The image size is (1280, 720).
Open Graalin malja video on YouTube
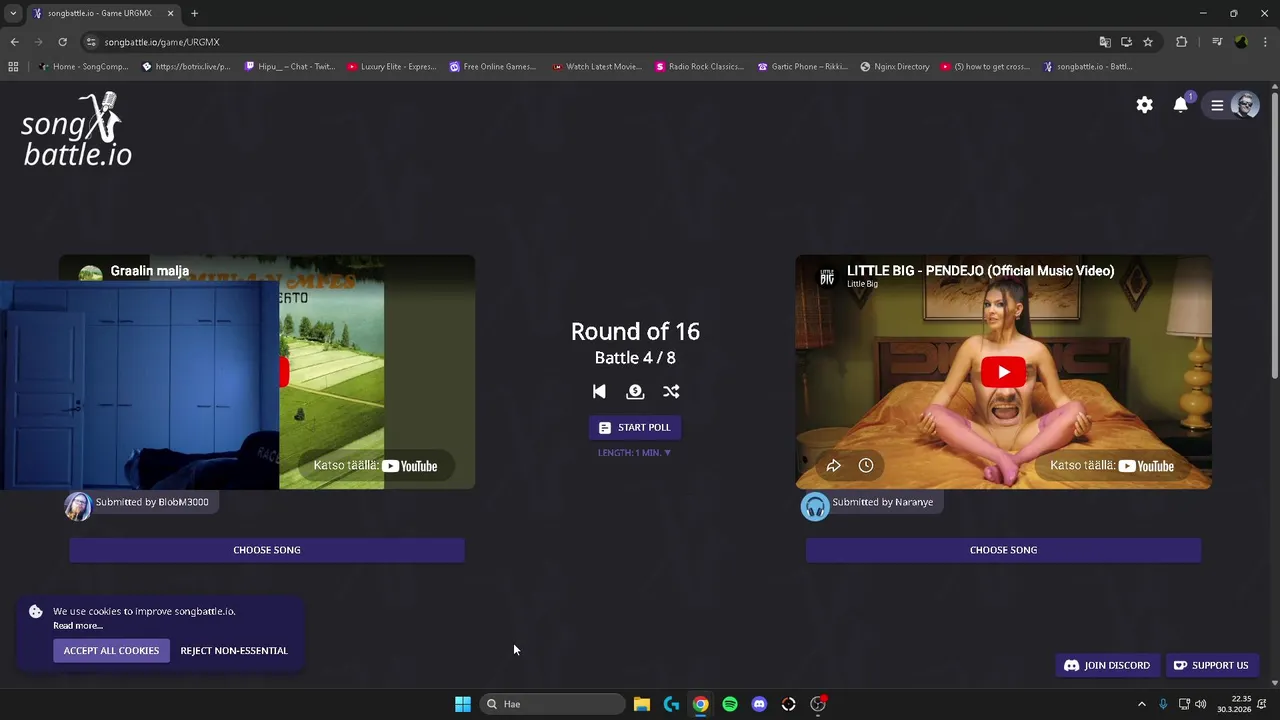pos(375,466)
